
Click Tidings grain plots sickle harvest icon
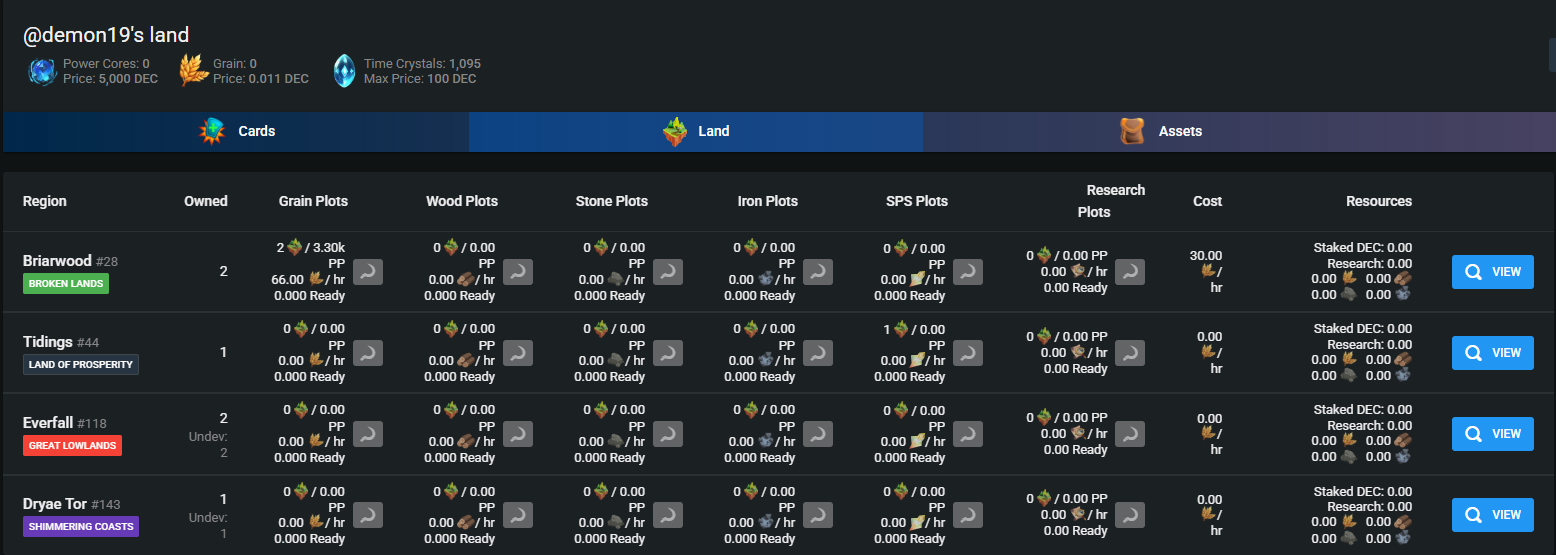(368, 353)
